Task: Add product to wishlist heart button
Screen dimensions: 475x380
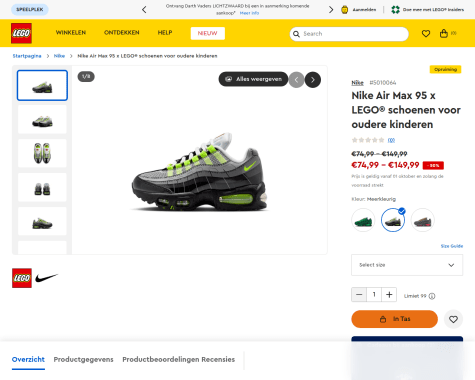Action: click(453, 319)
